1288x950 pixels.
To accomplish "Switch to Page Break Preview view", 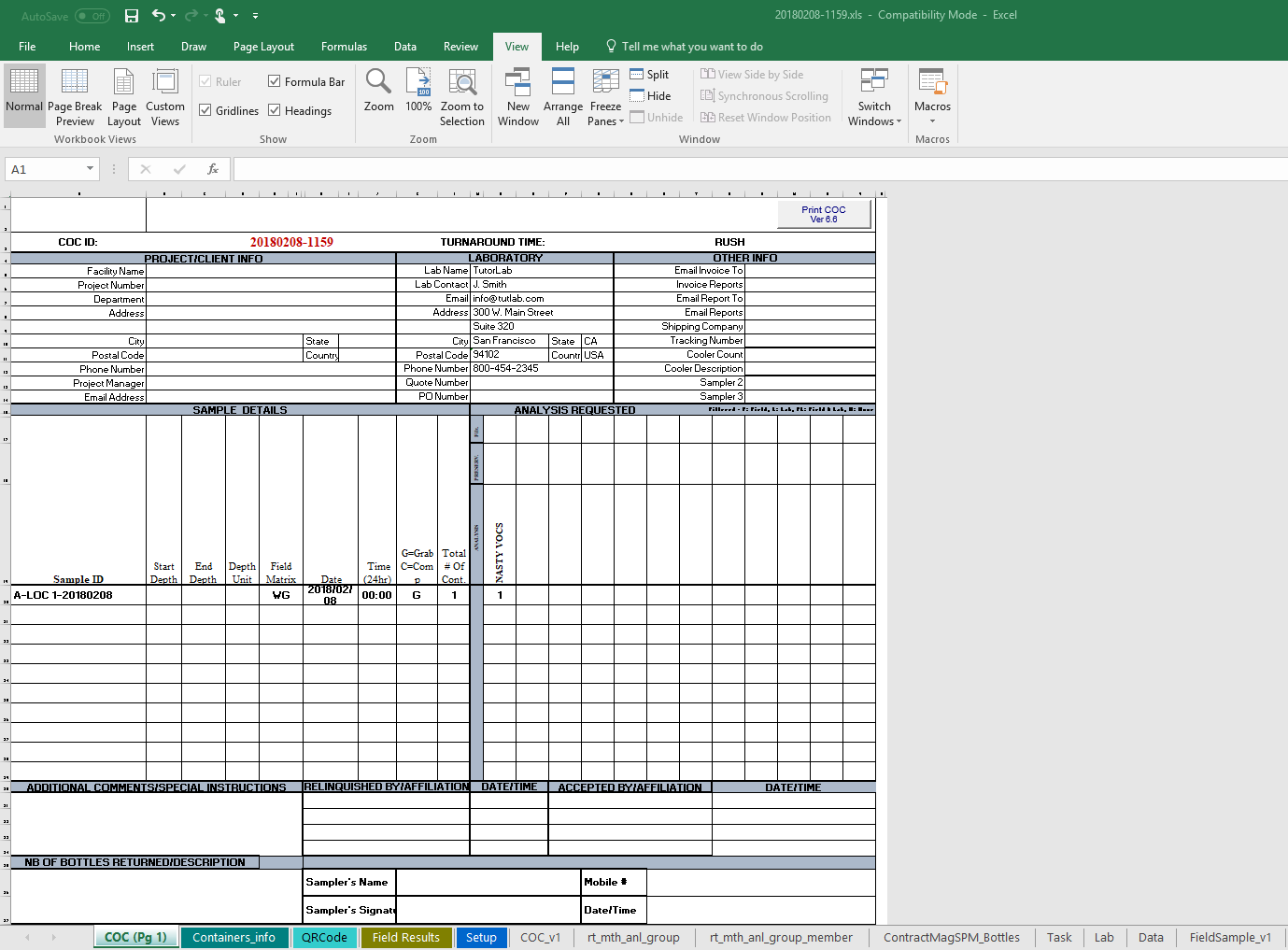I will click(x=75, y=97).
